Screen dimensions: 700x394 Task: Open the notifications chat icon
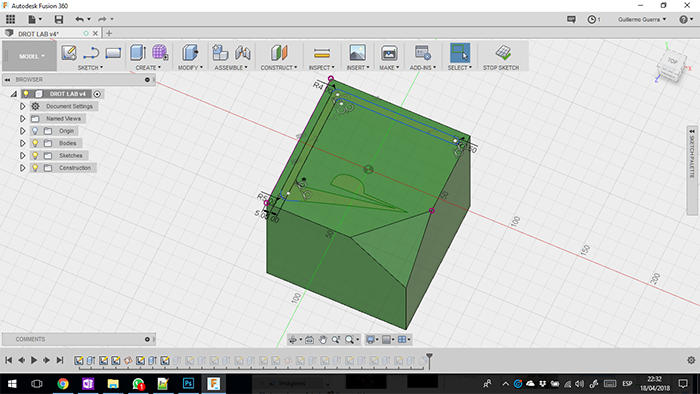(x=571, y=19)
